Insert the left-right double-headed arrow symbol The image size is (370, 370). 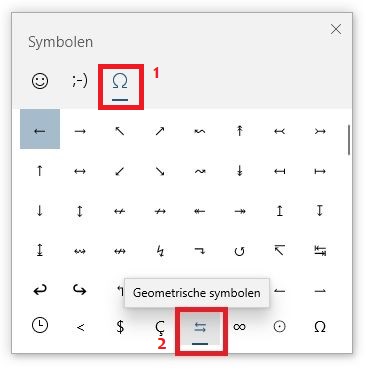point(80,171)
